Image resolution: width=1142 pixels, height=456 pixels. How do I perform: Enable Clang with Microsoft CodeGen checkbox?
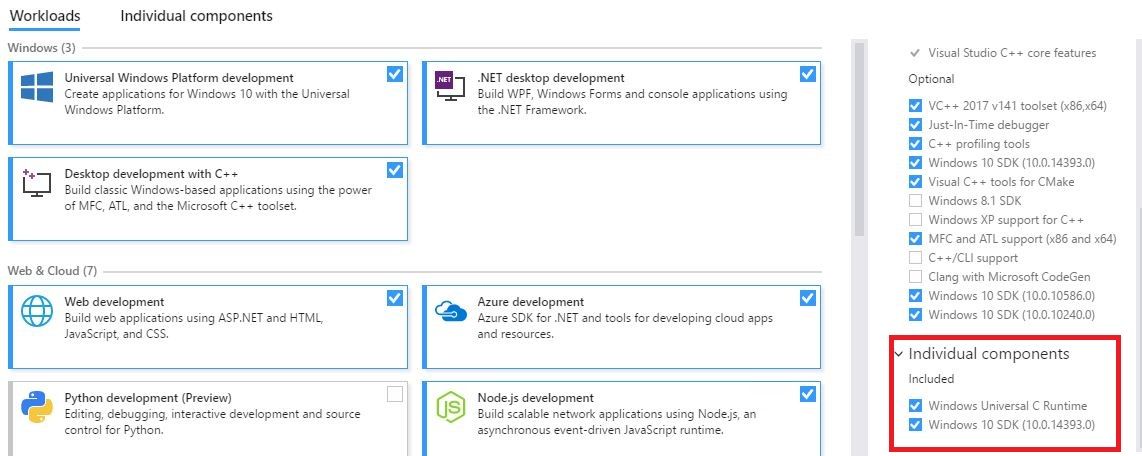point(915,277)
